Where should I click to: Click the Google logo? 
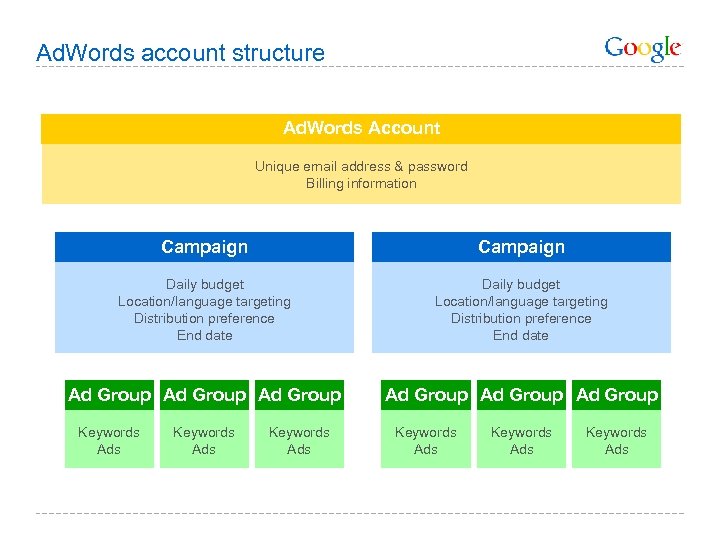[642, 48]
